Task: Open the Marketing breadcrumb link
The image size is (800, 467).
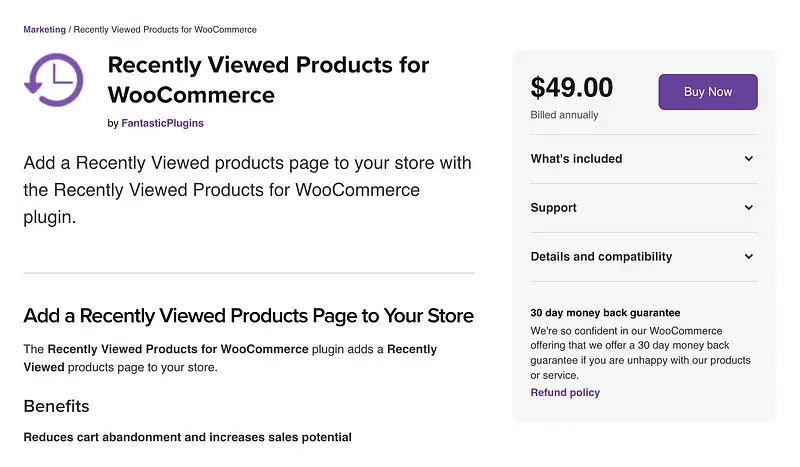Action: (45, 30)
